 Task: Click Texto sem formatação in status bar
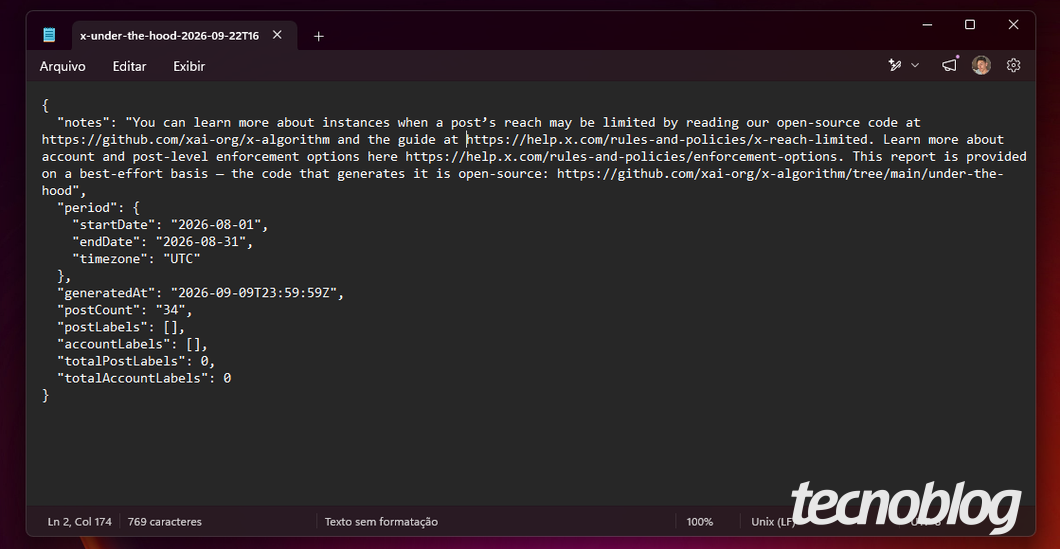click(x=381, y=522)
